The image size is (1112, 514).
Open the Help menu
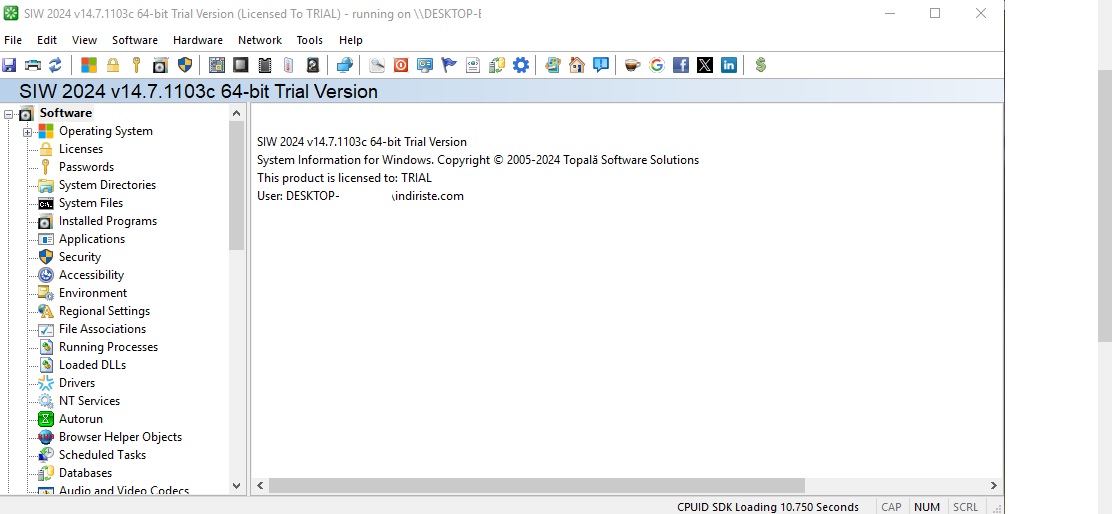(x=350, y=40)
